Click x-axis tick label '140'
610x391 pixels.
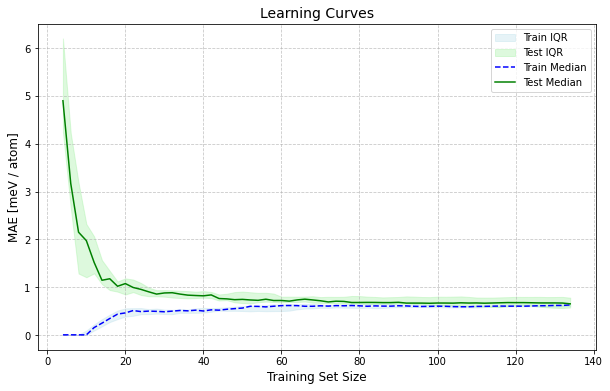(x=593, y=361)
